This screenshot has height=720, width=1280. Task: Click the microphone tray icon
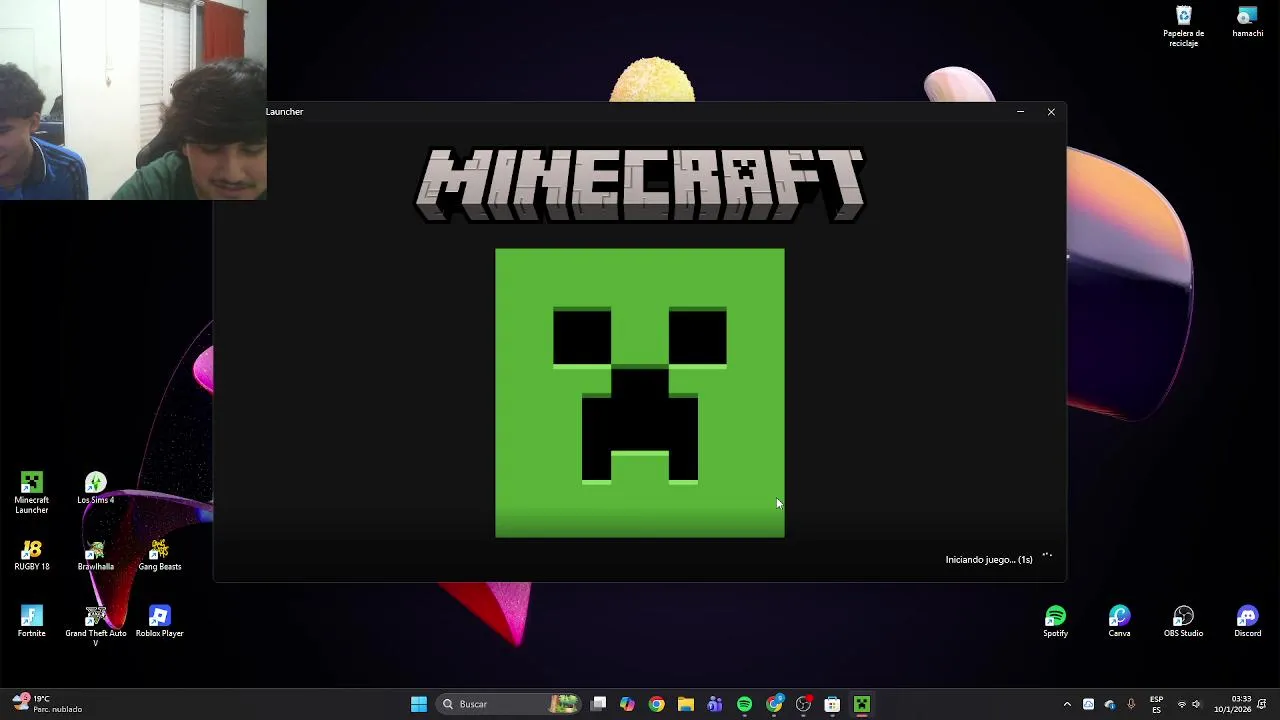[1131, 704]
